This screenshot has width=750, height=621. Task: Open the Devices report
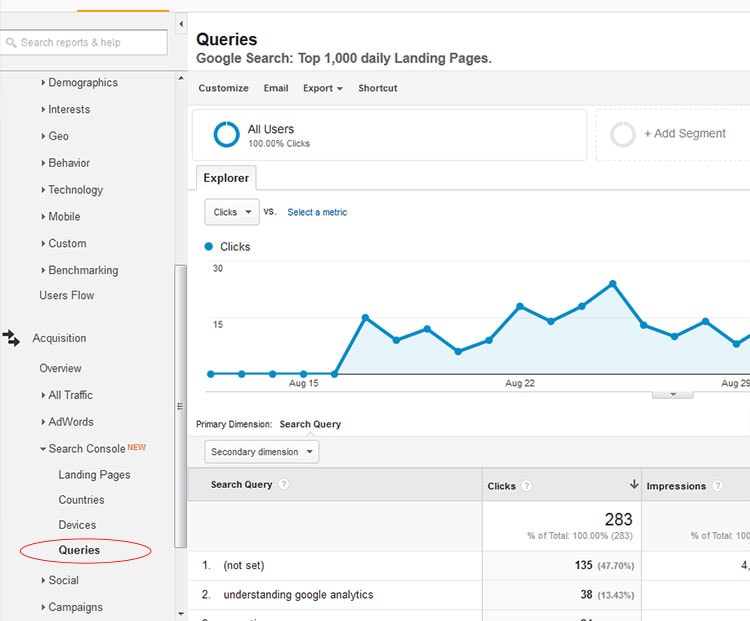(77, 525)
